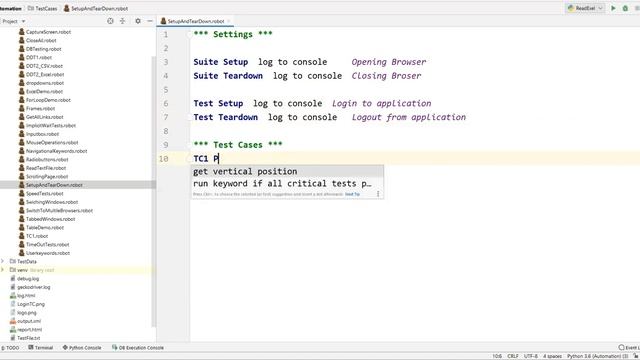640x360 pixels.
Task: Open geckodriver.log file
Action: click(30, 287)
